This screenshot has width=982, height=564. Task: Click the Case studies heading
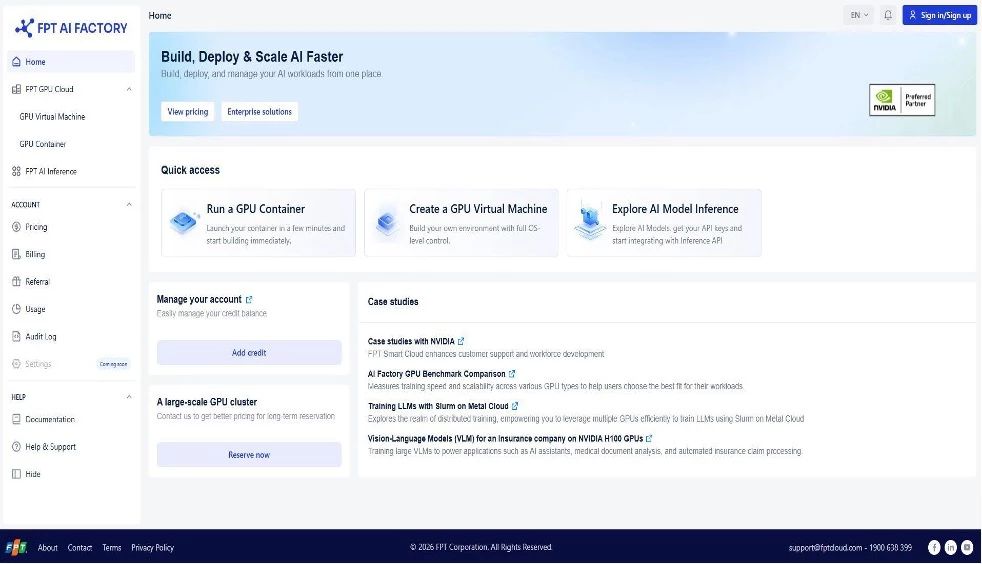pyautogui.click(x=393, y=302)
